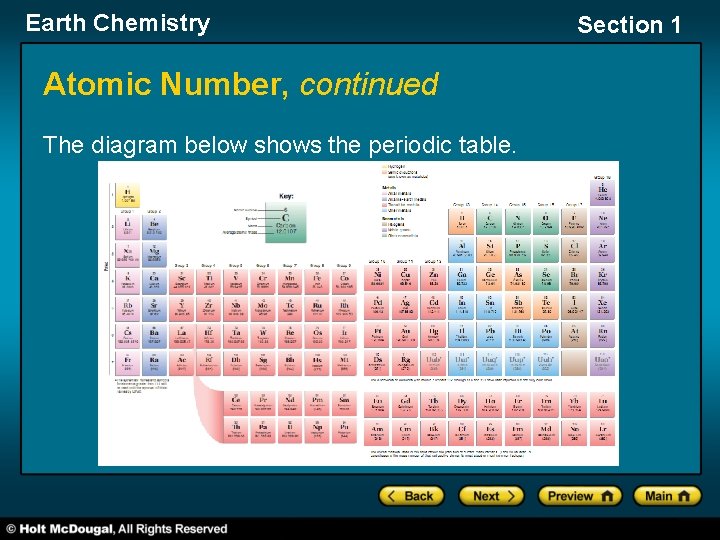Screen dimensions: 720x540
Task: Select the Pb lead element cell
Action: (x=490, y=335)
